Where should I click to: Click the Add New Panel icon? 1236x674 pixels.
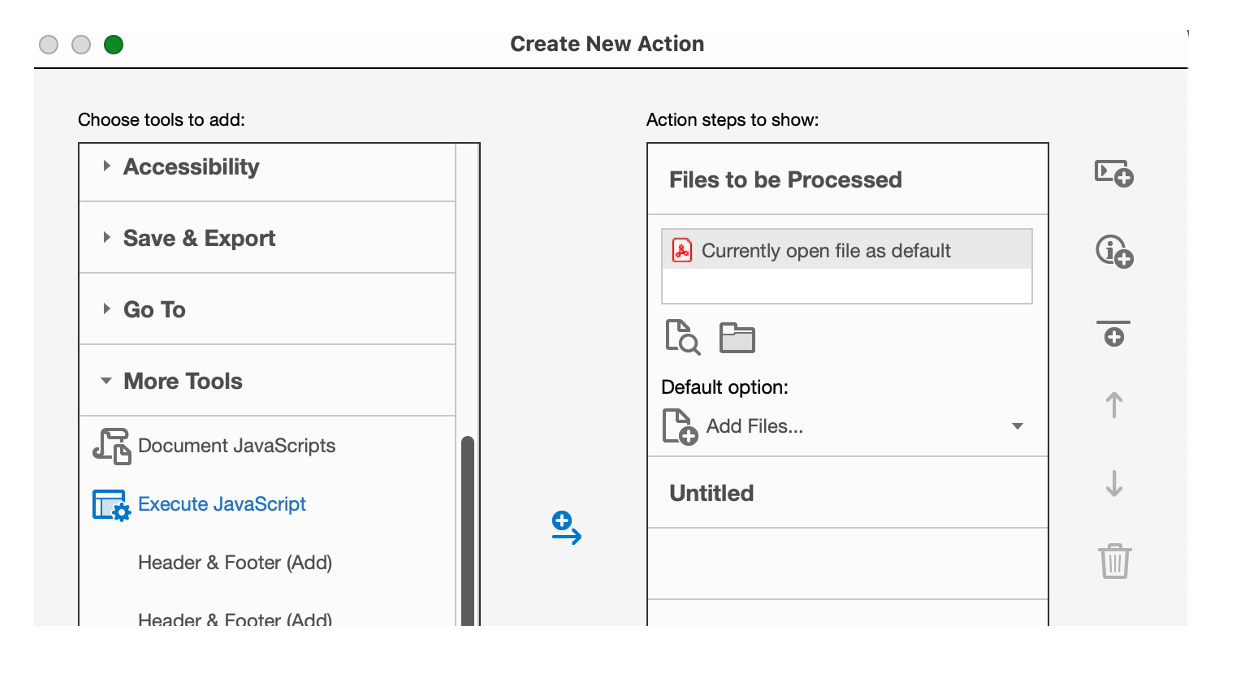[1114, 173]
